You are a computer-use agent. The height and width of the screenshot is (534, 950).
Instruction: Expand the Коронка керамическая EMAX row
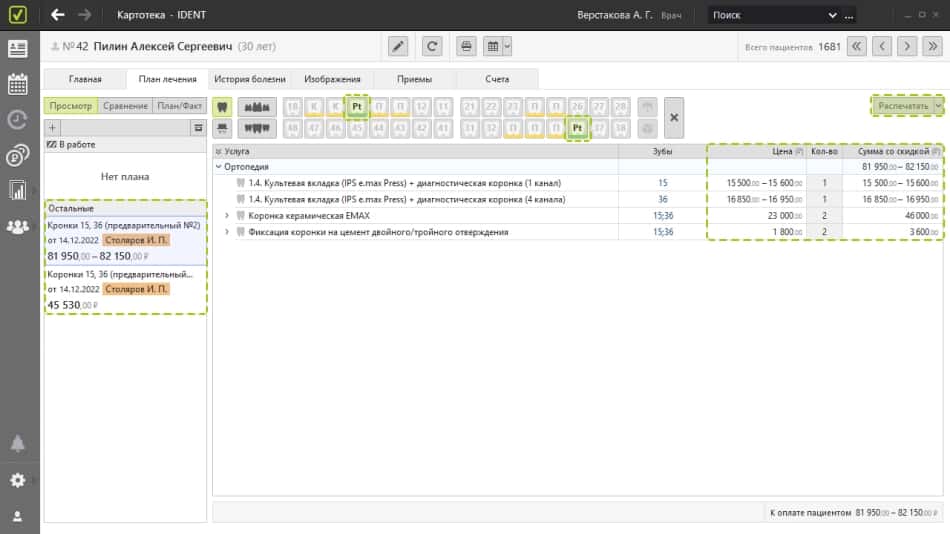click(227, 216)
